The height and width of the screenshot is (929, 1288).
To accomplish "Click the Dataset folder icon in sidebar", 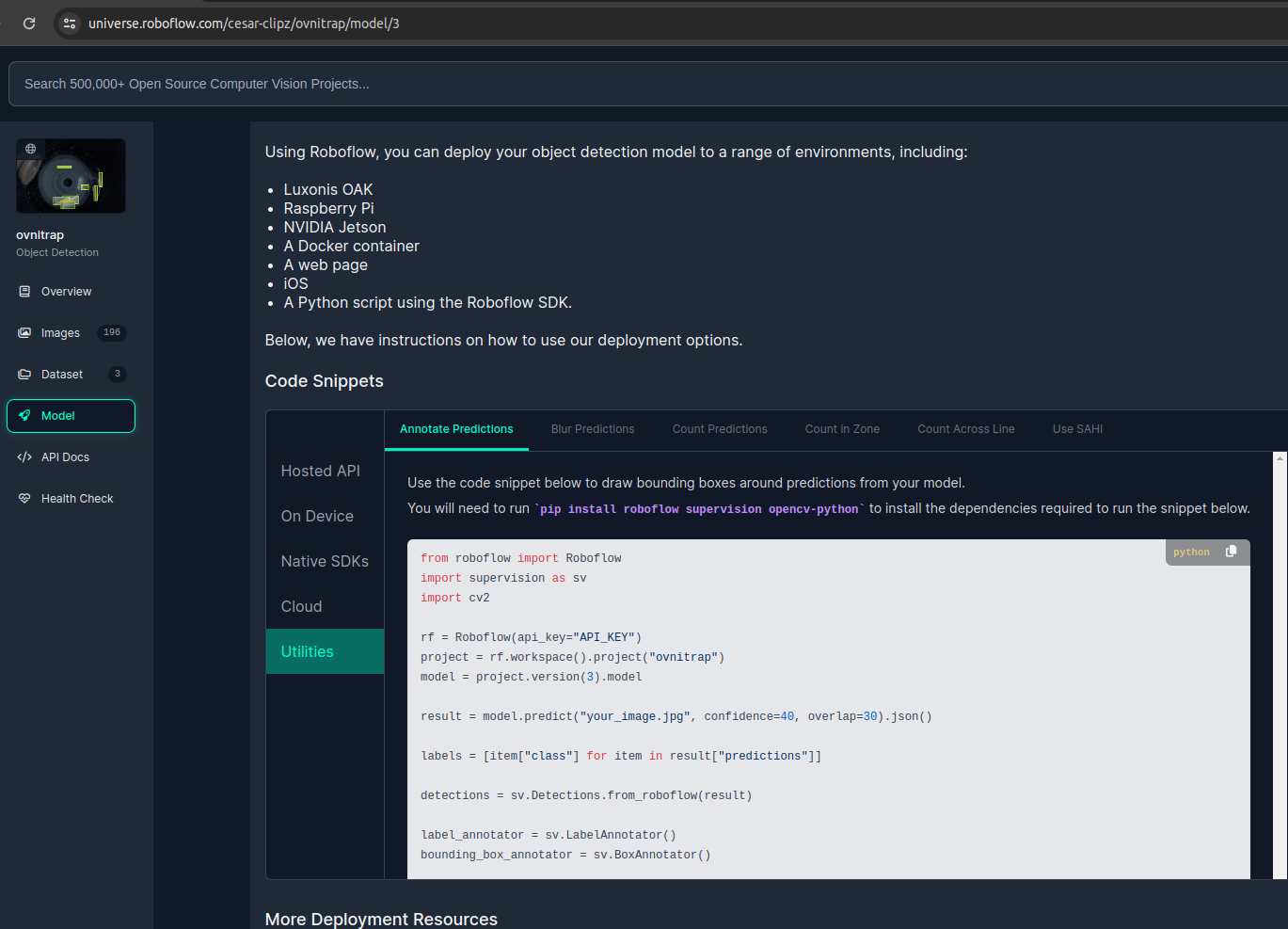I will [x=24, y=375].
